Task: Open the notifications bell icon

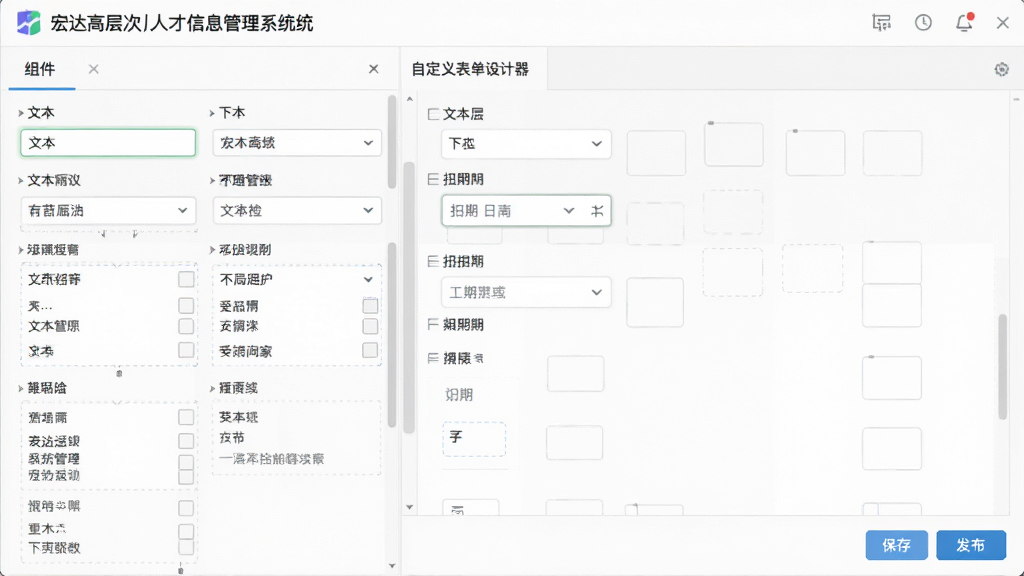Action: coord(964,23)
